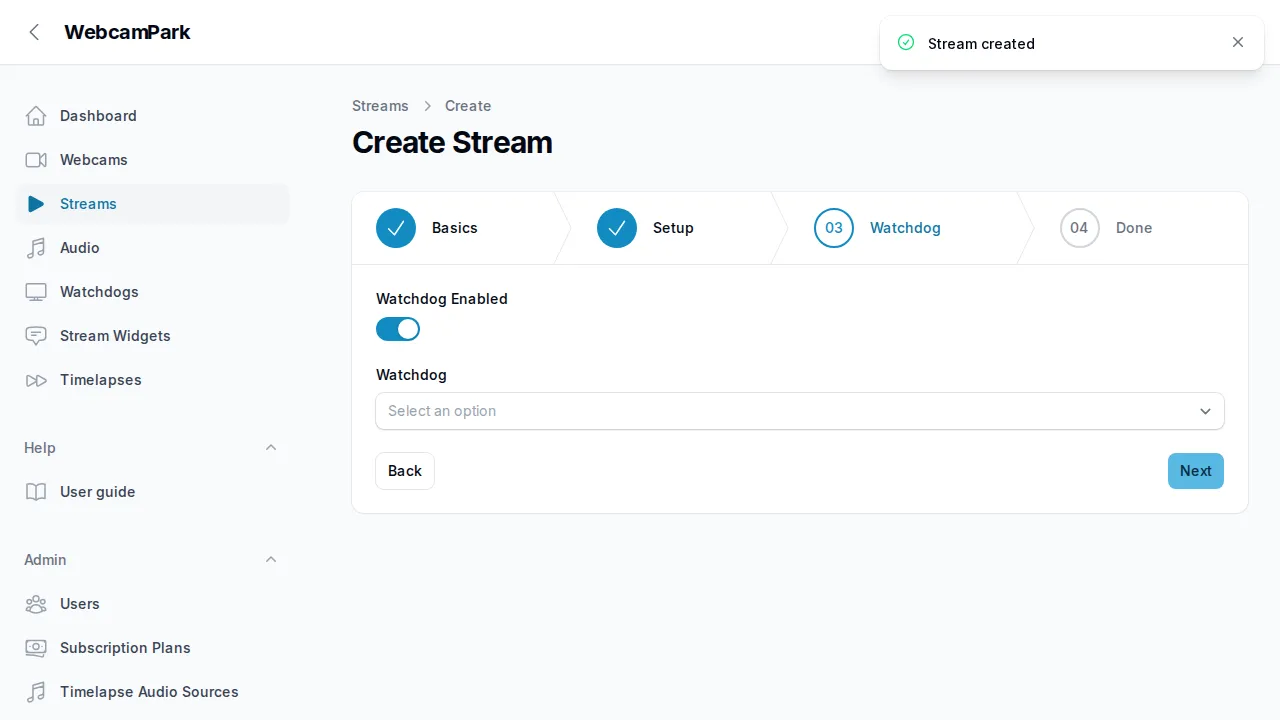Viewport: 1280px width, 720px height.
Task: Collapse the Admin section chevron
Action: click(271, 559)
